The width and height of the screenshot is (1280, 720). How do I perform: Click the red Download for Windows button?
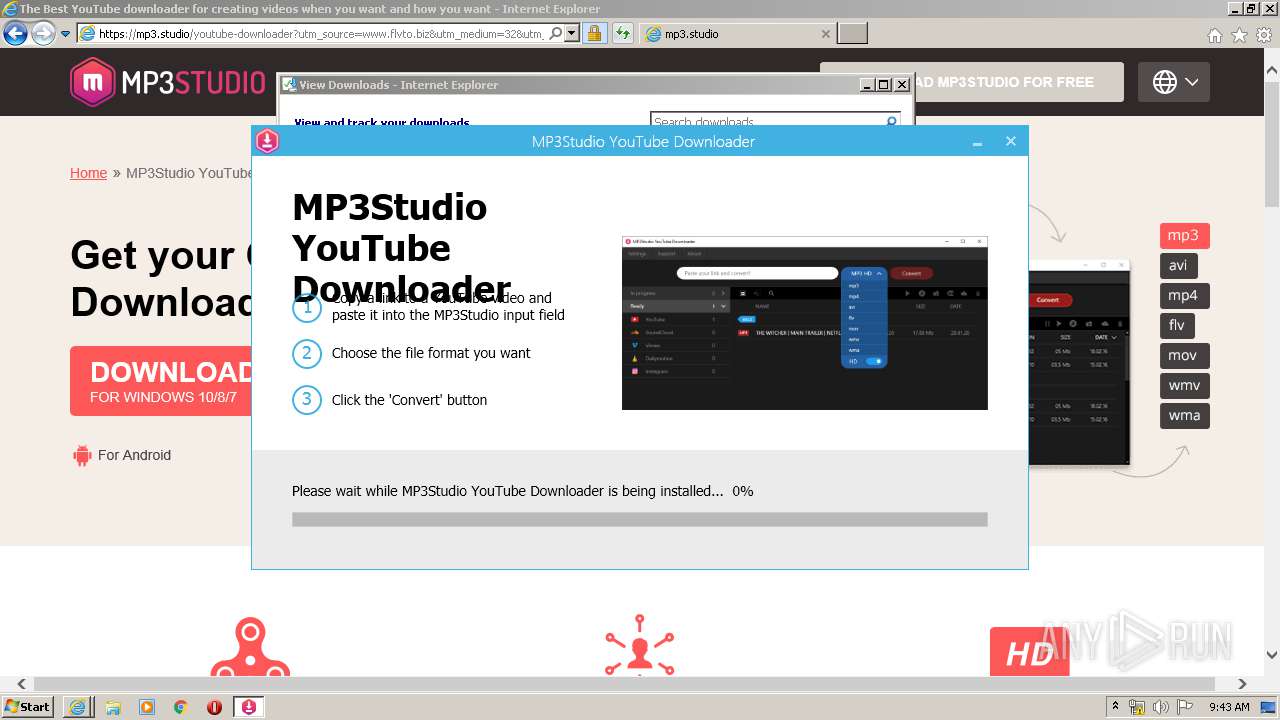pos(161,381)
